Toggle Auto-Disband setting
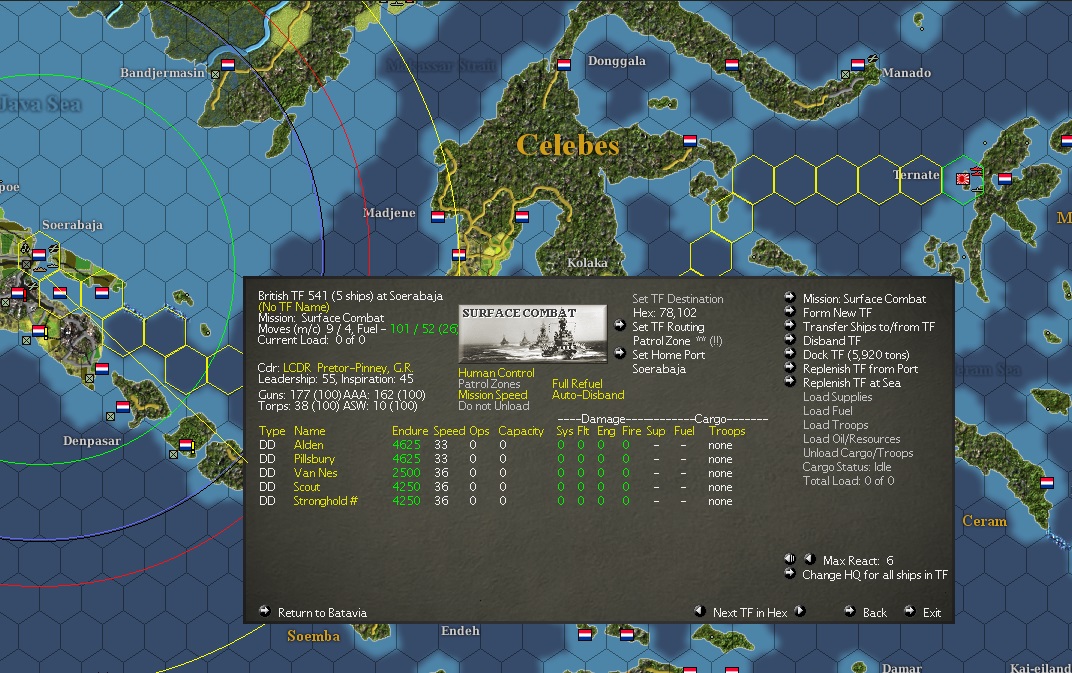Image resolution: width=1072 pixels, height=673 pixels. tap(588, 395)
